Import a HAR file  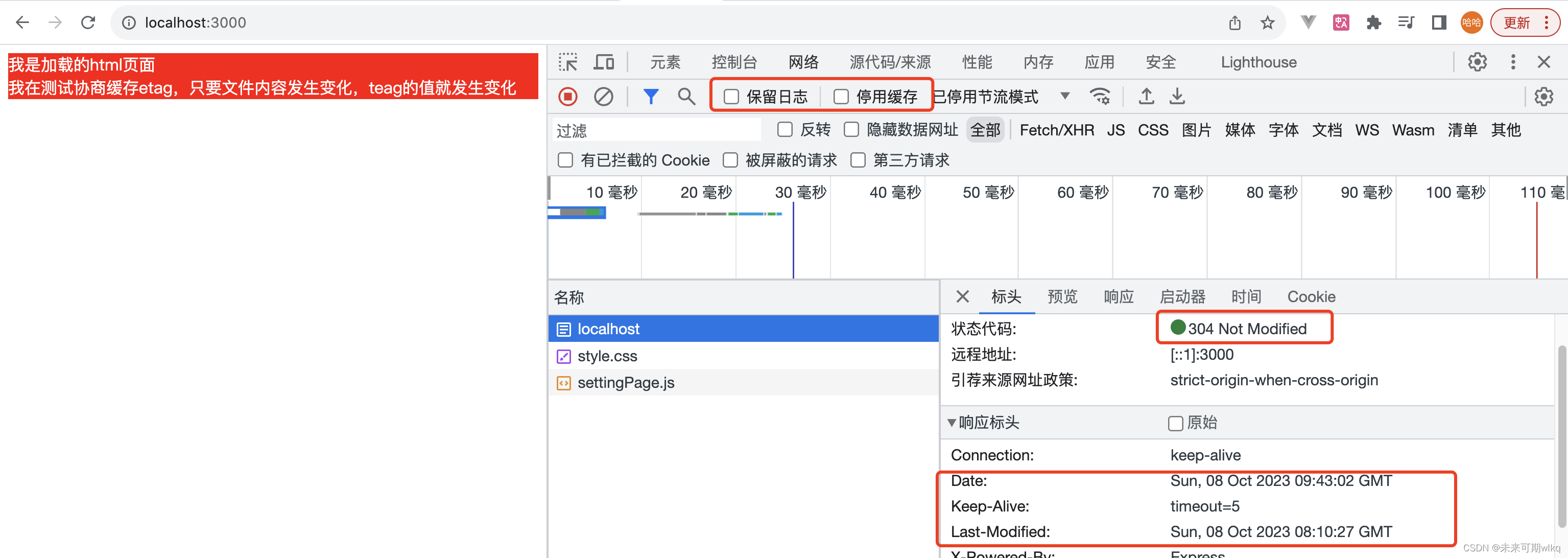(1146, 96)
